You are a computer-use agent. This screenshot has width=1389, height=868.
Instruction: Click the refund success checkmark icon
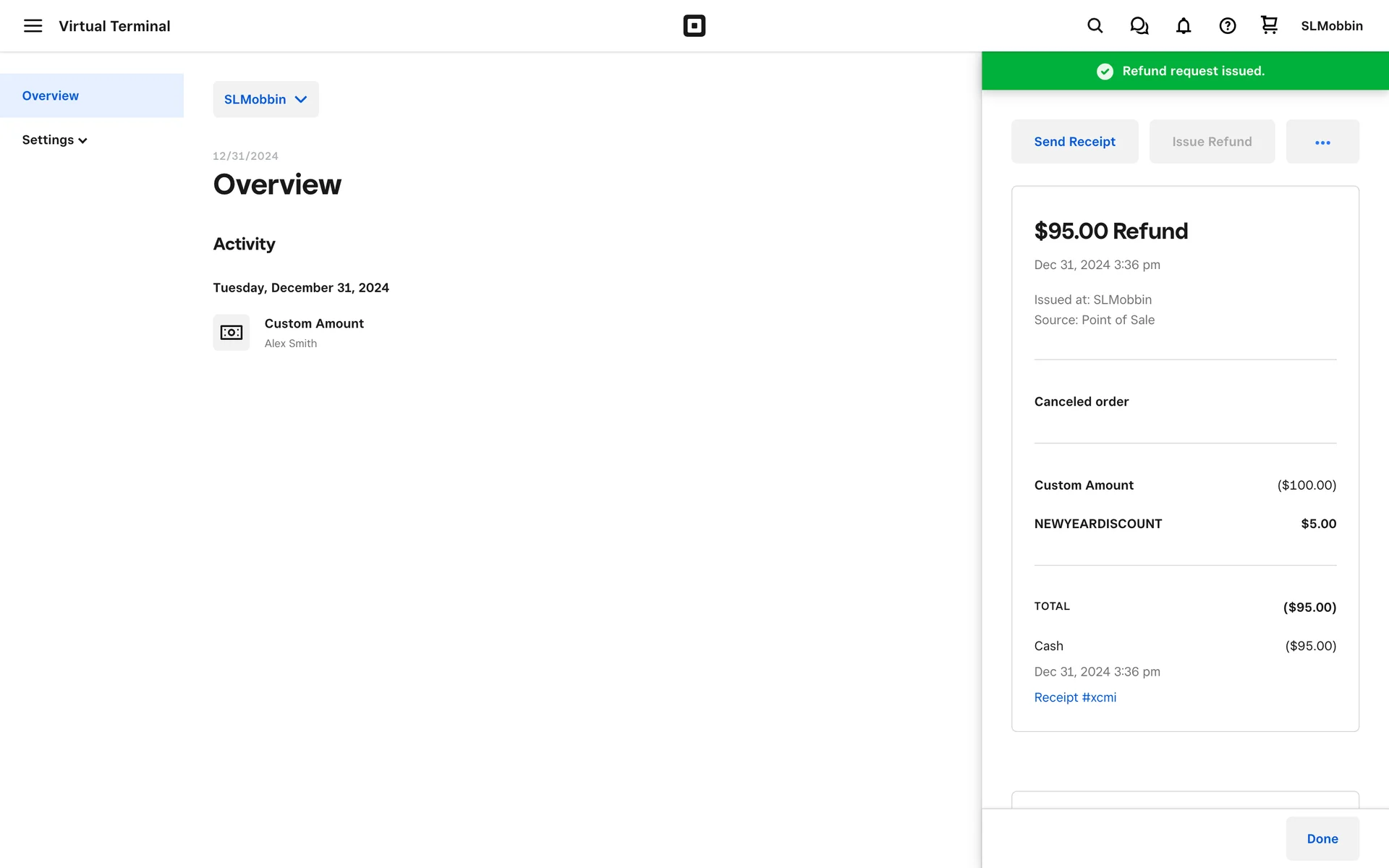coord(1105,71)
